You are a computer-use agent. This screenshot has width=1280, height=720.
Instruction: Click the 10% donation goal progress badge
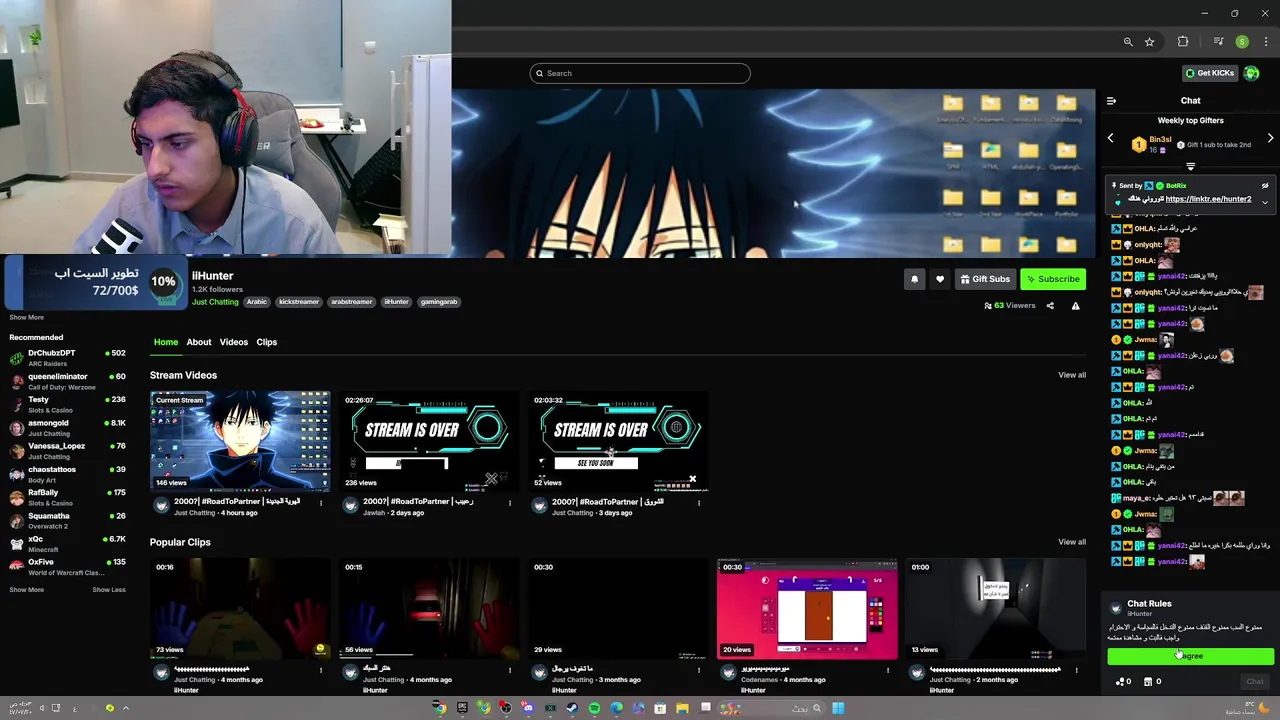coord(163,282)
